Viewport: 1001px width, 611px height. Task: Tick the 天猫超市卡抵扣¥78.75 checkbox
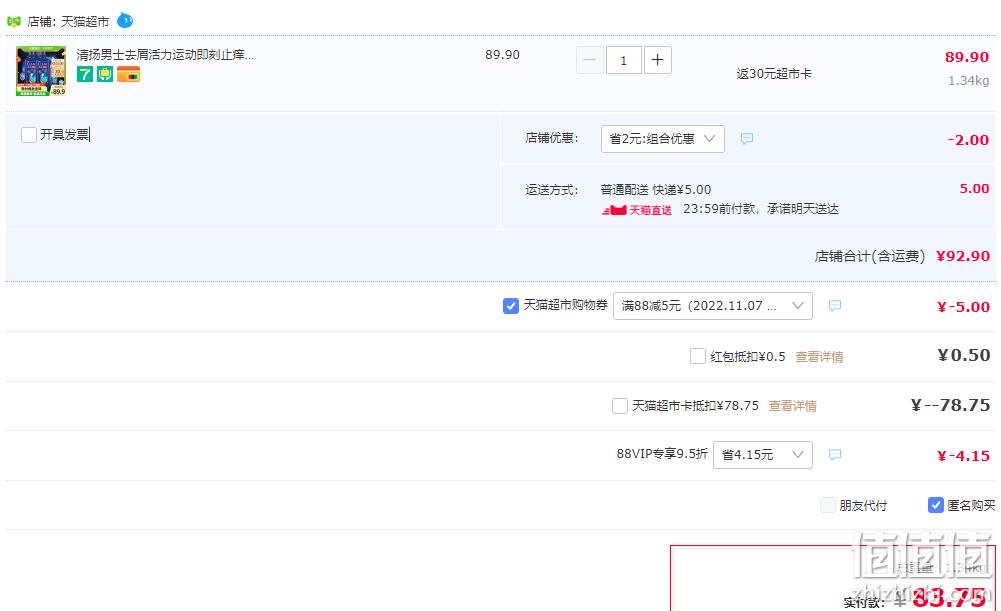[620, 405]
